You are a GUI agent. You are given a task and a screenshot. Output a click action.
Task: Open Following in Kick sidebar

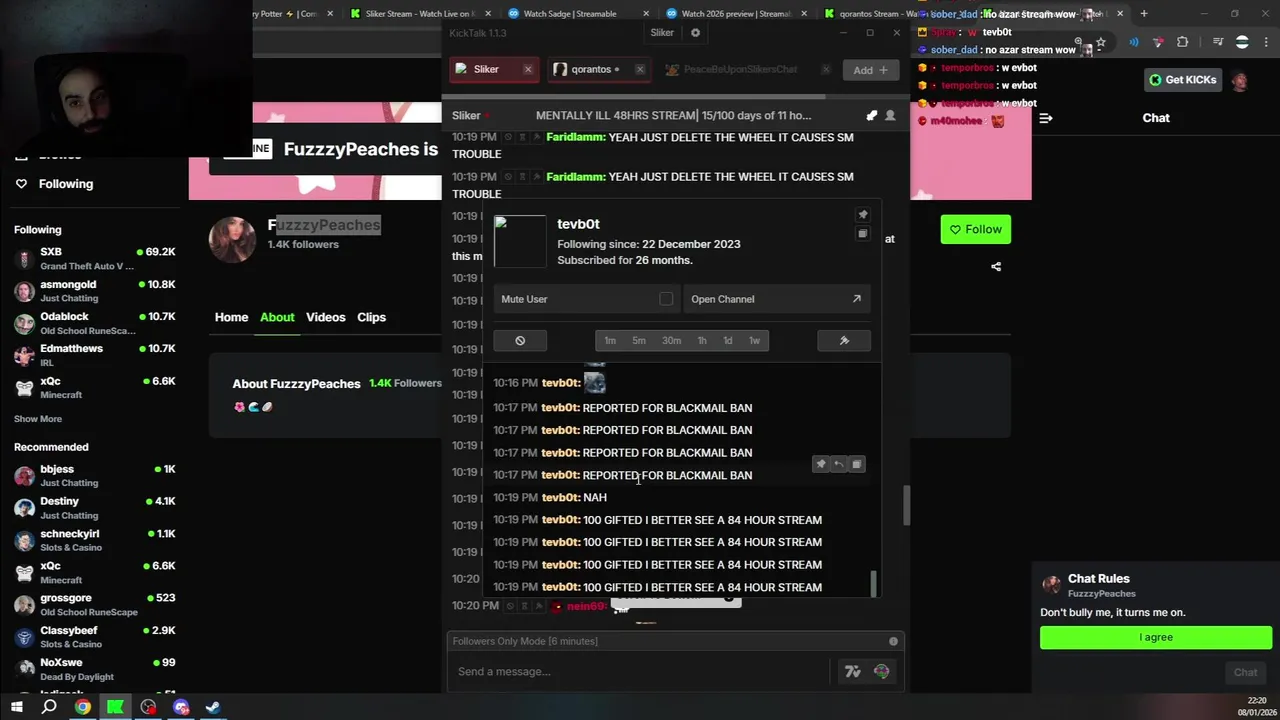tap(56, 184)
